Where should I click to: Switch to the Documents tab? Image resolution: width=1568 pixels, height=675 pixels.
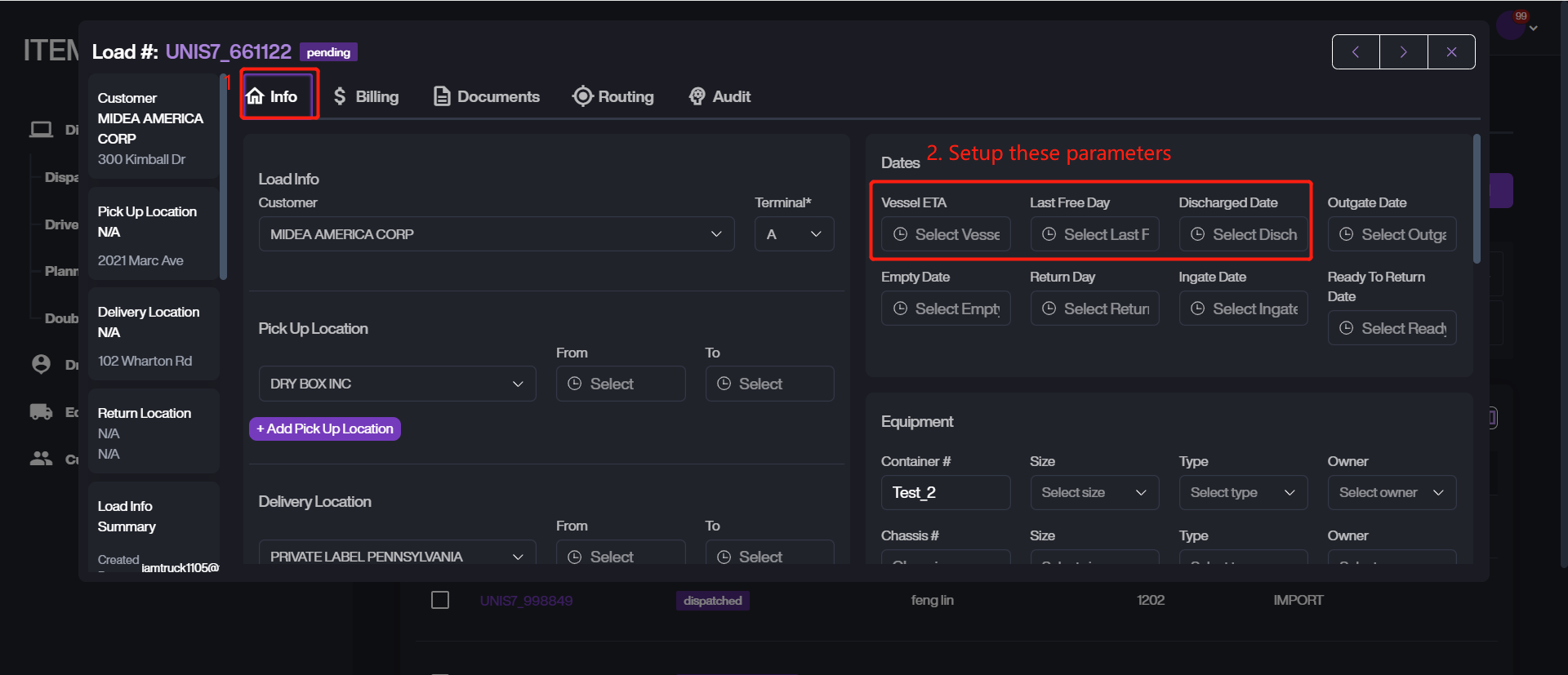pos(487,96)
